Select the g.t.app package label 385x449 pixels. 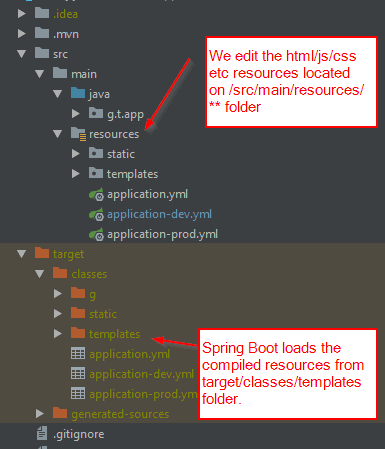click(125, 114)
